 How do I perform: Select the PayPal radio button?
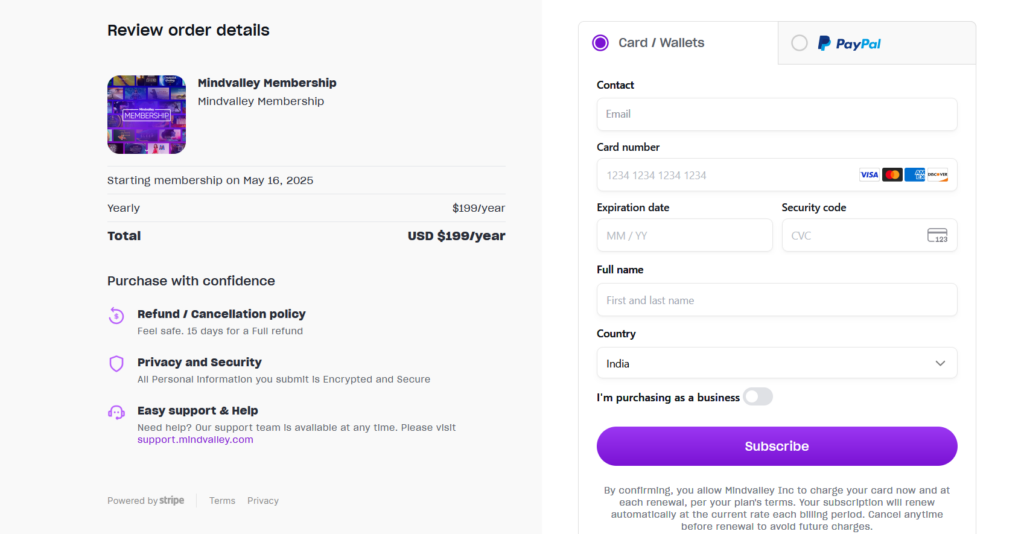click(799, 43)
